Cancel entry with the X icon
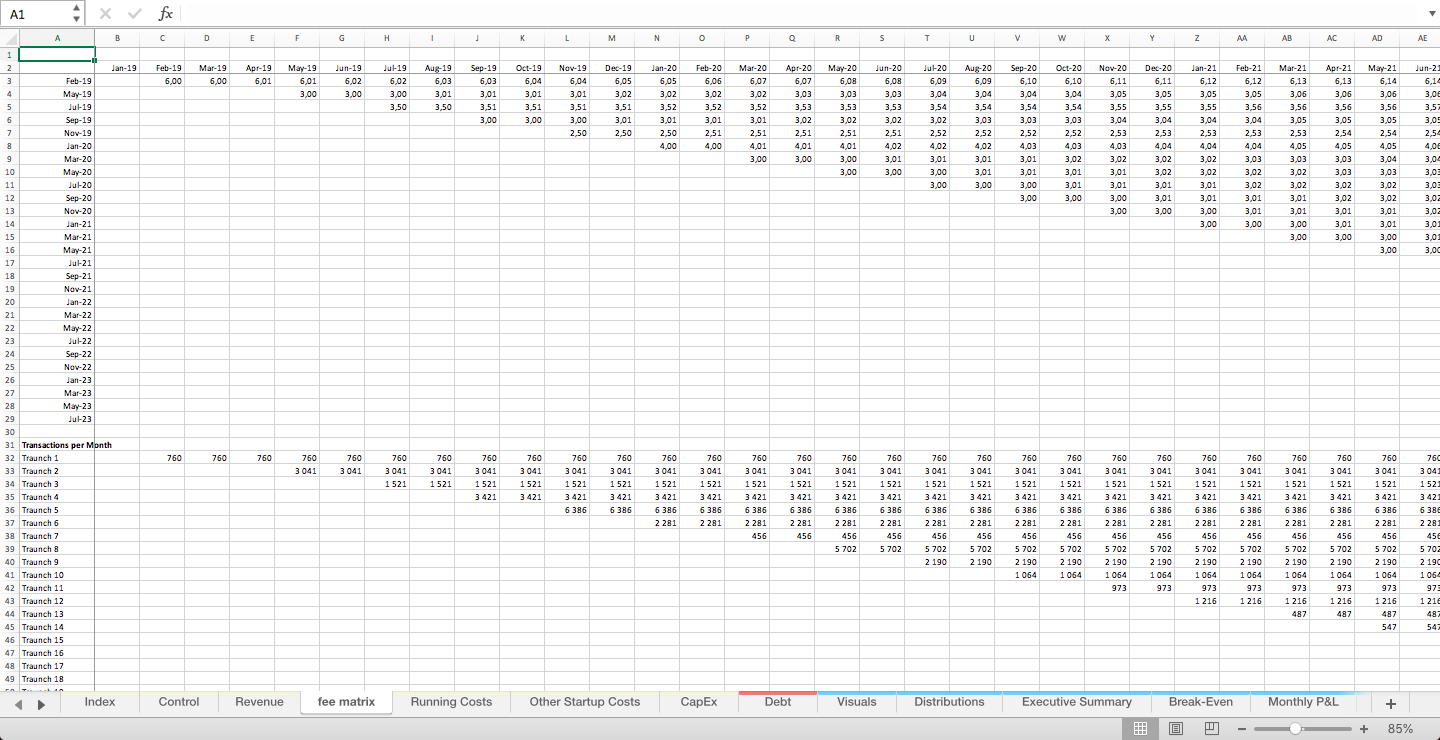Viewport: 1440px width, 740px height. [x=104, y=13]
